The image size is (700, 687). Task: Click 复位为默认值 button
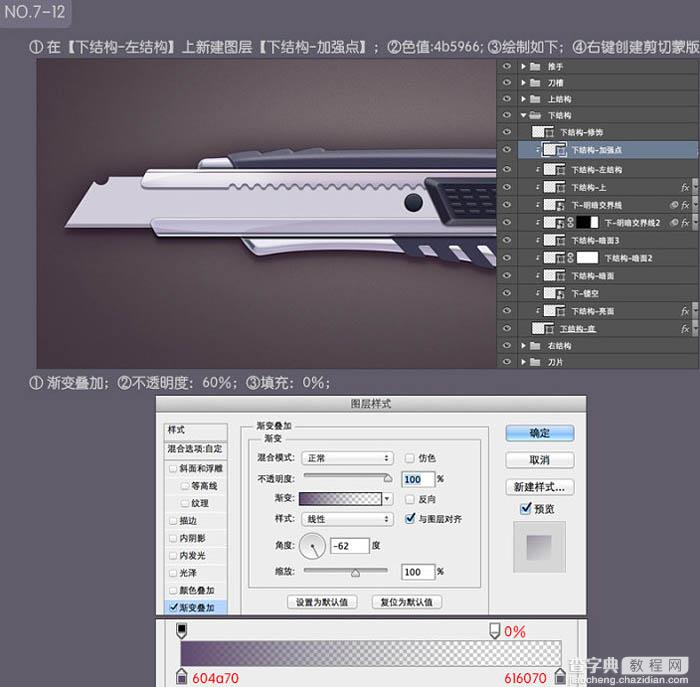(x=406, y=602)
